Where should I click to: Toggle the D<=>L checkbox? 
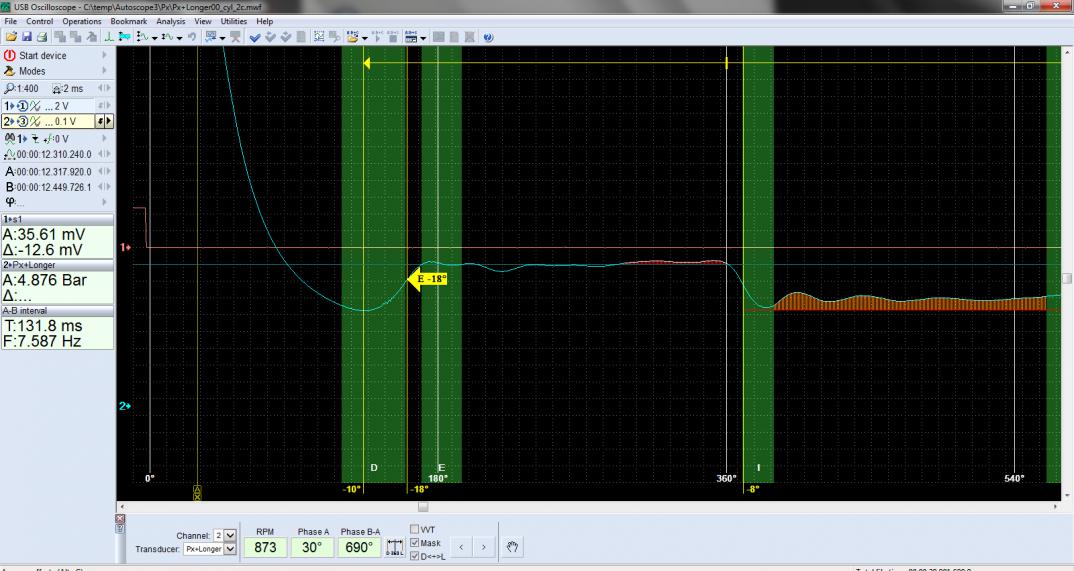pos(415,556)
